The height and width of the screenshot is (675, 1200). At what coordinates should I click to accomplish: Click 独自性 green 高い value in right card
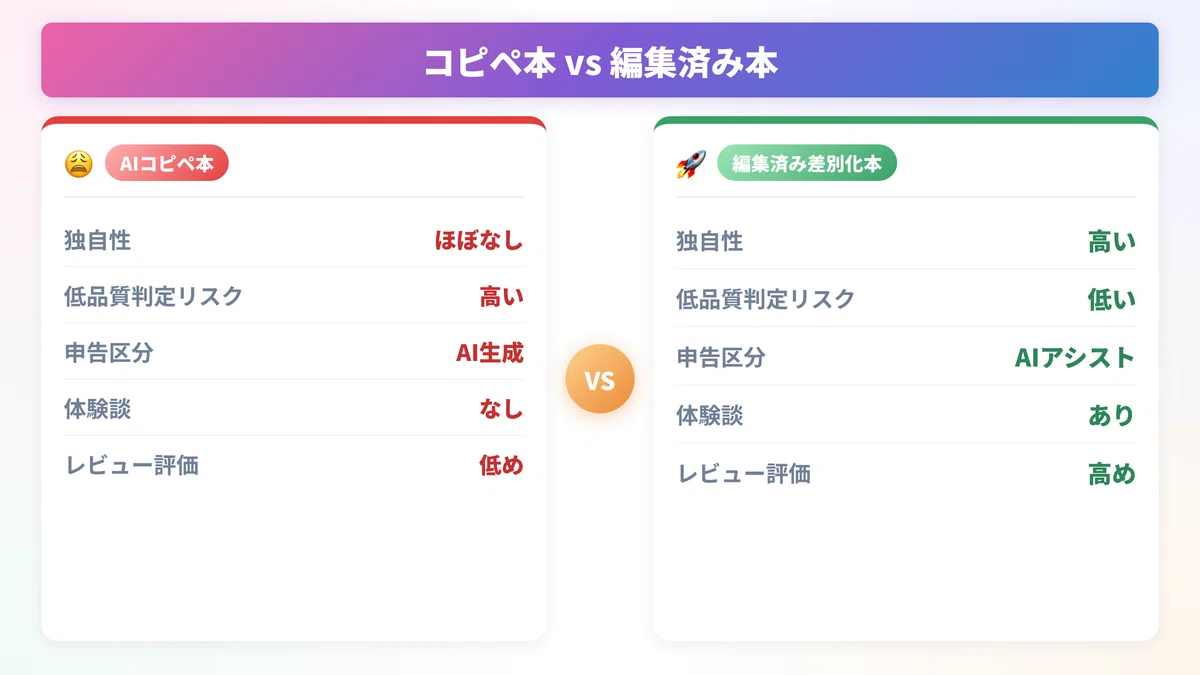click(x=1112, y=241)
